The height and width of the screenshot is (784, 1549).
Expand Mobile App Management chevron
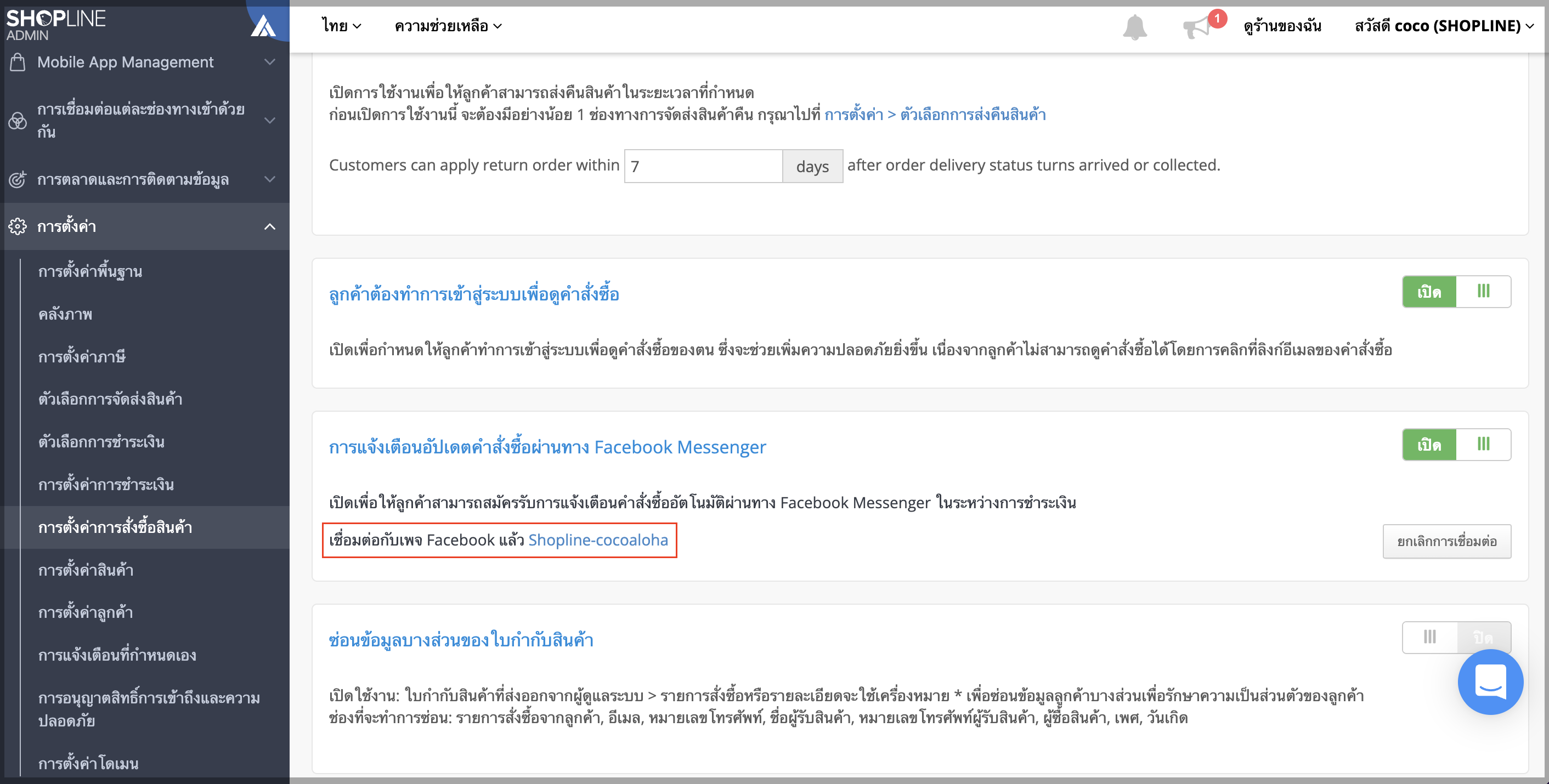(x=270, y=62)
